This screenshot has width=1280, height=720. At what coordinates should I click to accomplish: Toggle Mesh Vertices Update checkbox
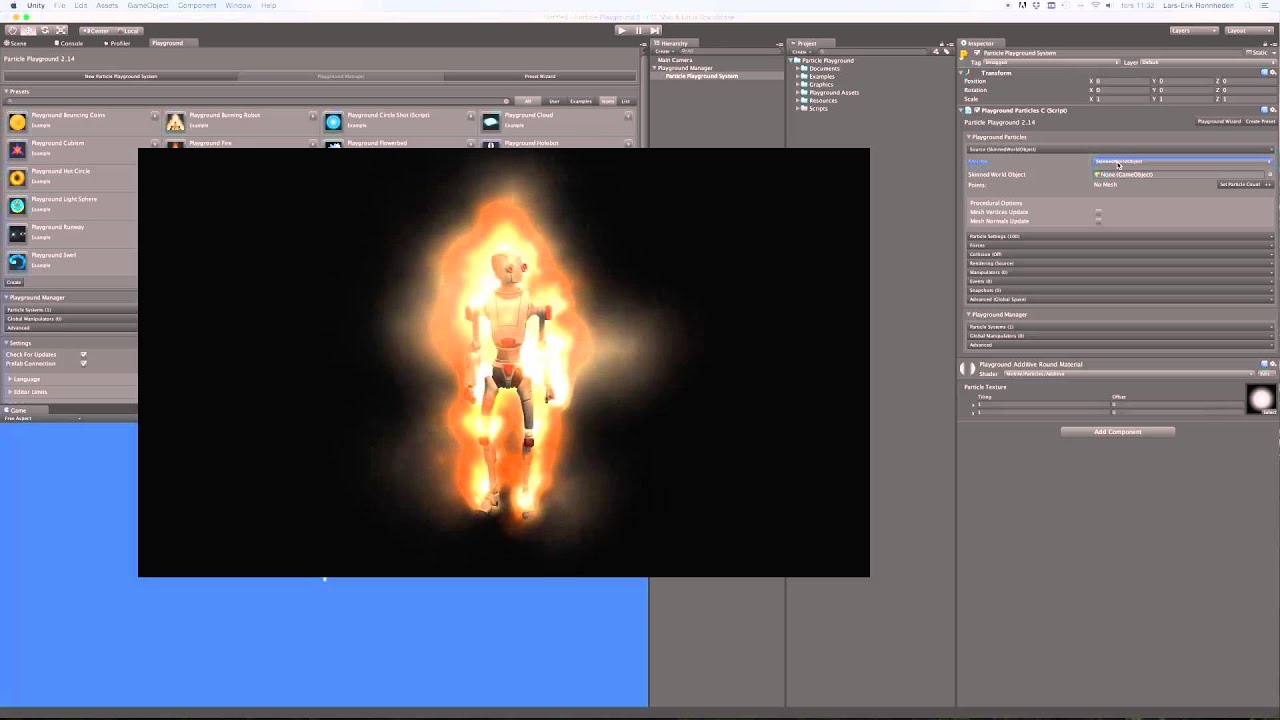(1098, 212)
